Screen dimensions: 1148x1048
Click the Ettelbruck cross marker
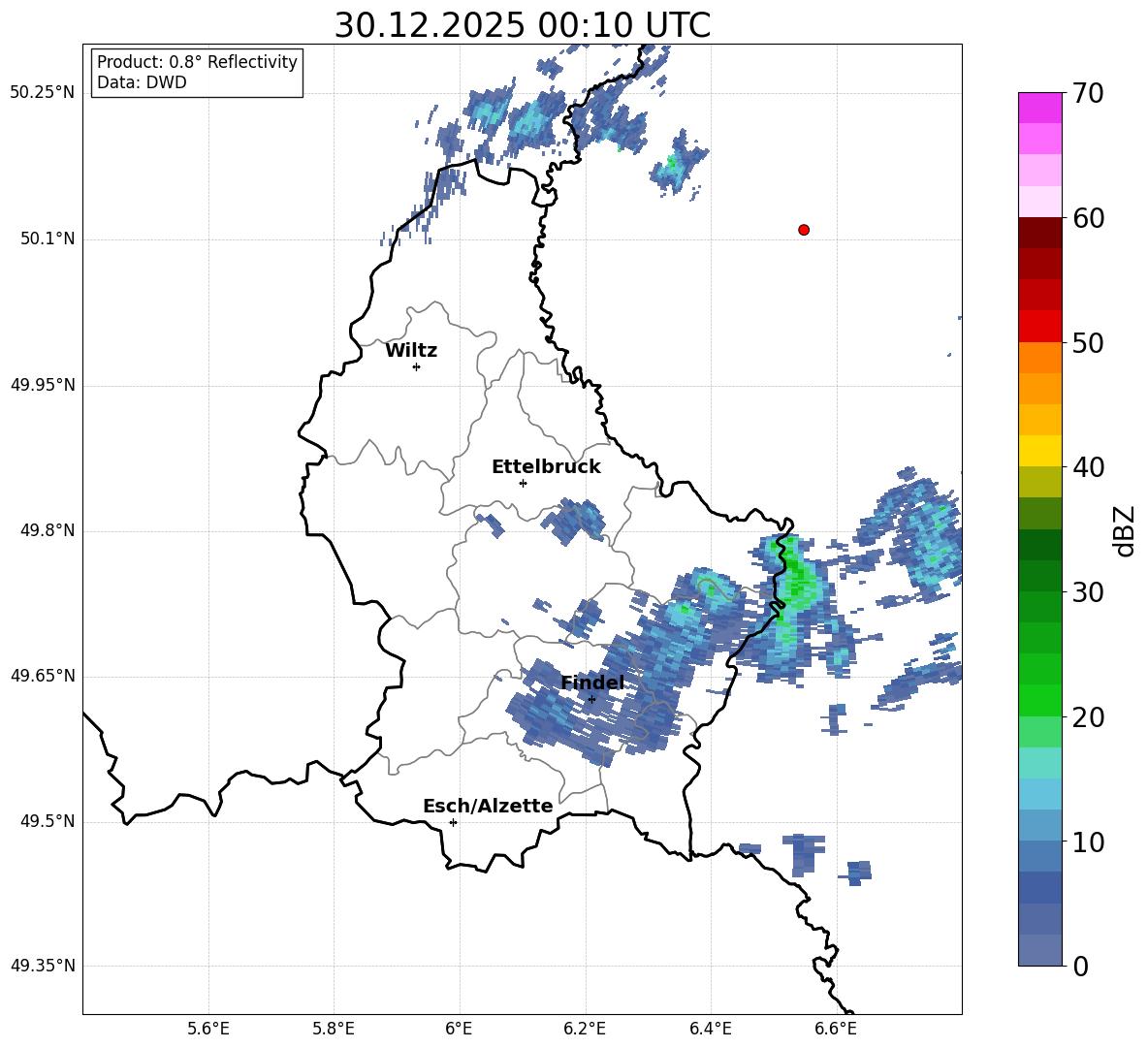click(x=523, y=483)
